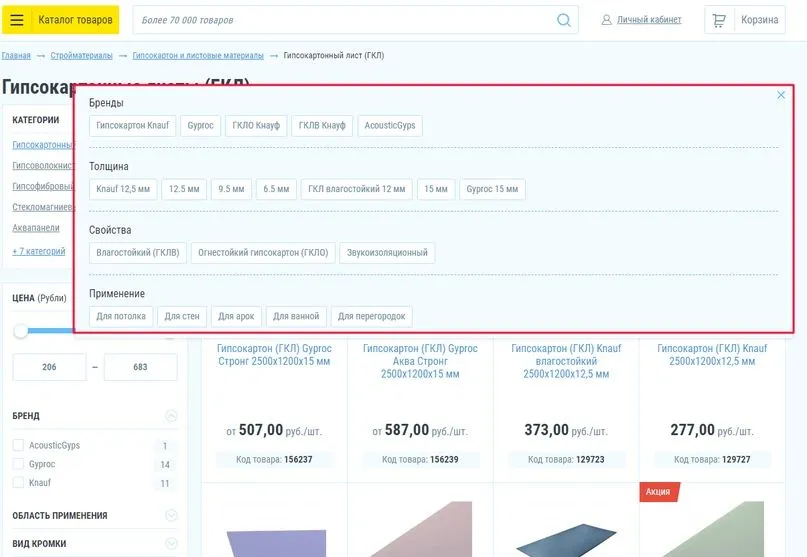Select the AcousticGyps brand tag

(x=390, y=126)
